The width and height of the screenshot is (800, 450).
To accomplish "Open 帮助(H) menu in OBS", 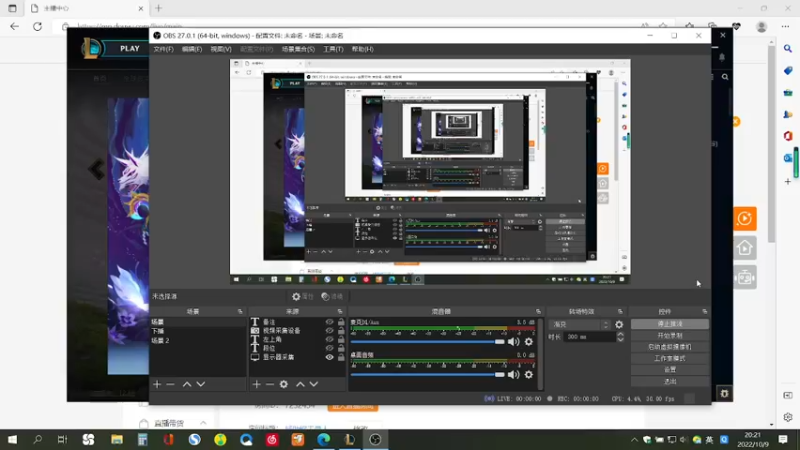I will [362, 49].
